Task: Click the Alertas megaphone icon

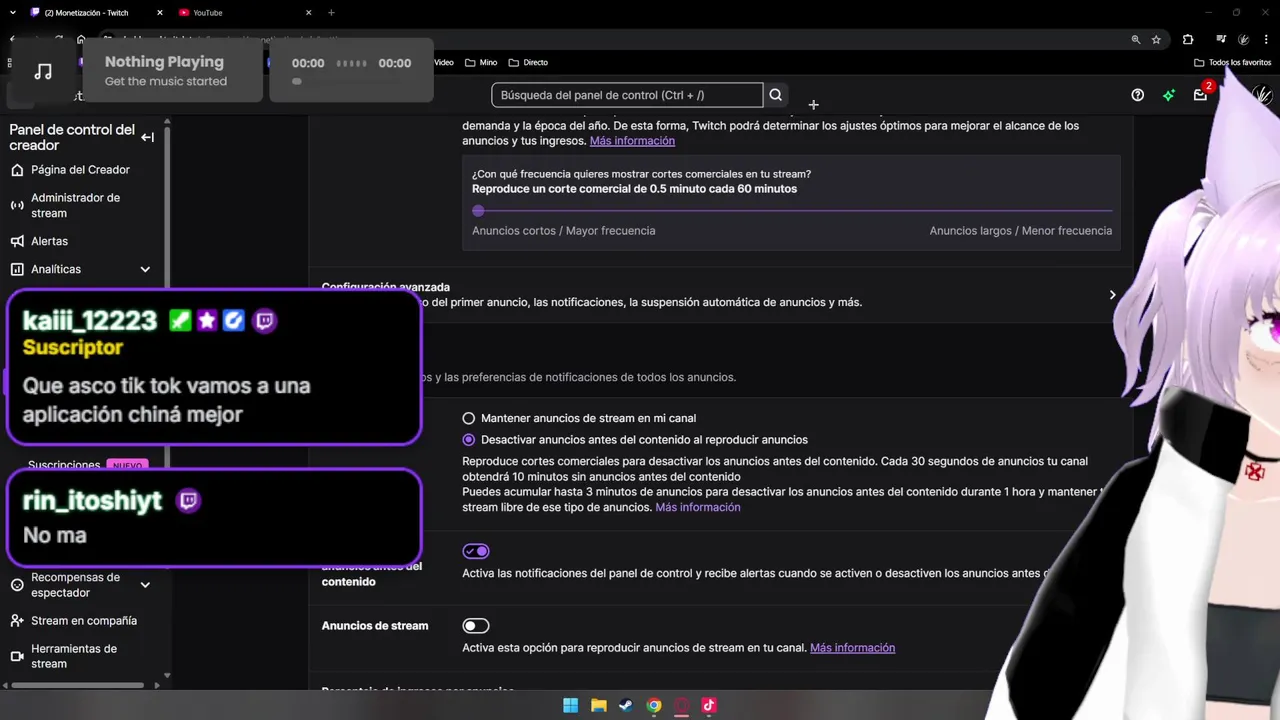Action: 17,241
